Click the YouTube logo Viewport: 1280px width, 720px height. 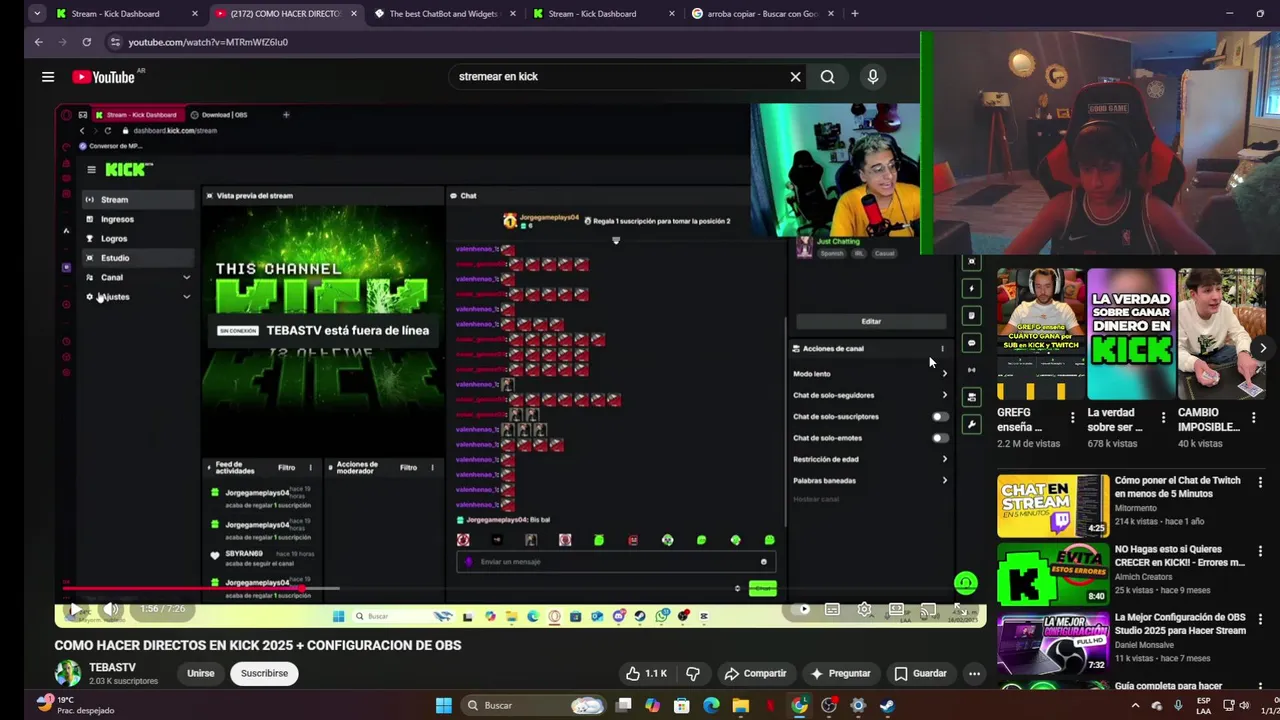point(103,77)
